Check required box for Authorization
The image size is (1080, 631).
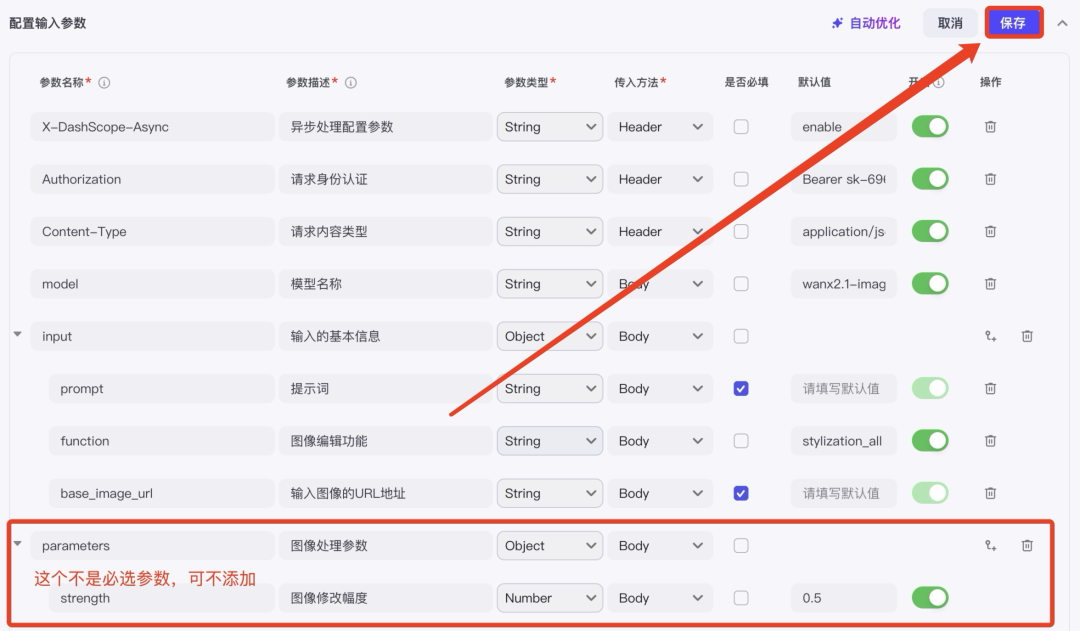tap(741, 179)
